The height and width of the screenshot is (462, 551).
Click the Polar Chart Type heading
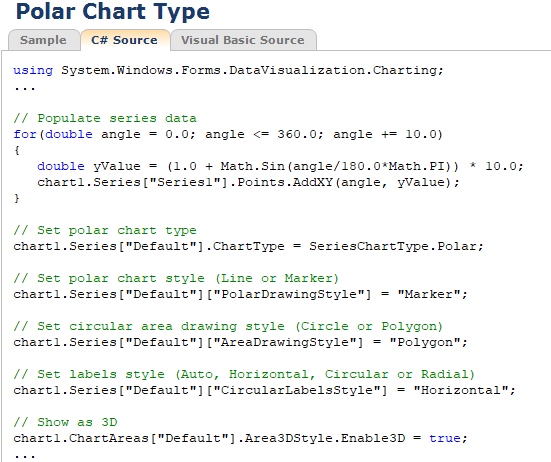pos(113,12)
